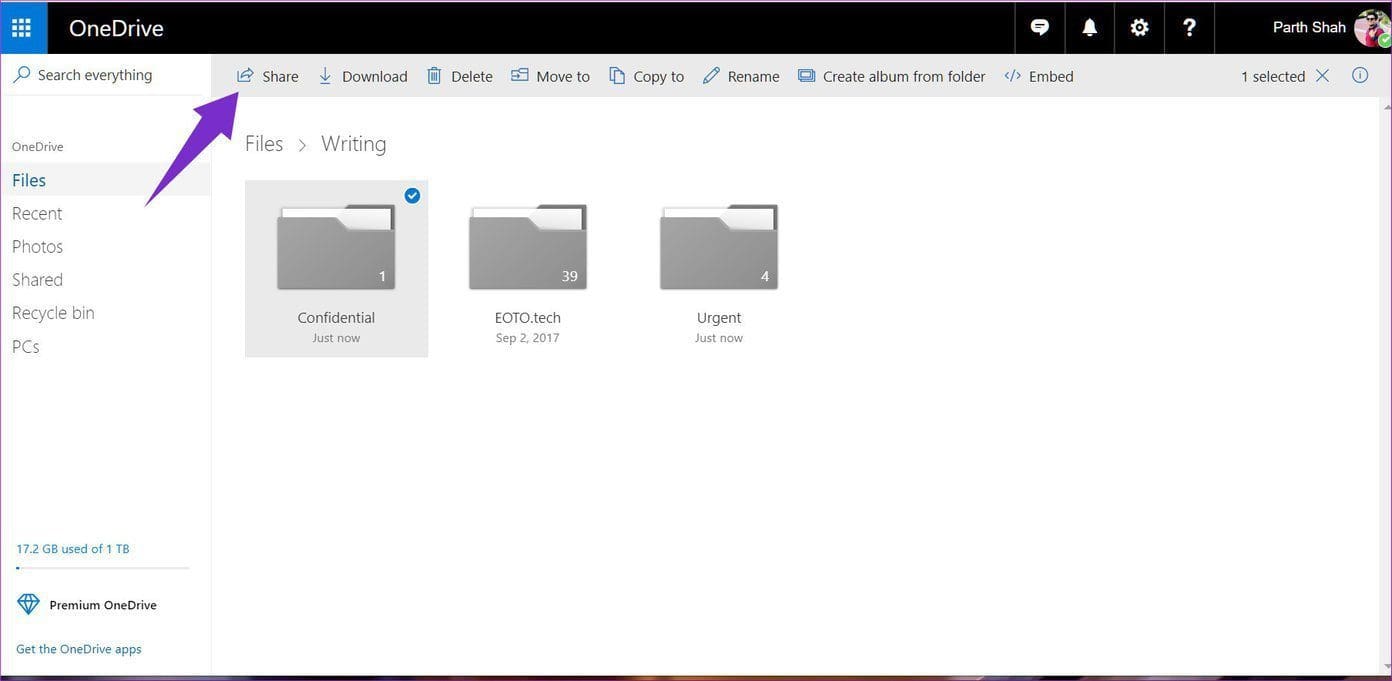
Task: Click the Writing breadcrumb
Action: 354,144
